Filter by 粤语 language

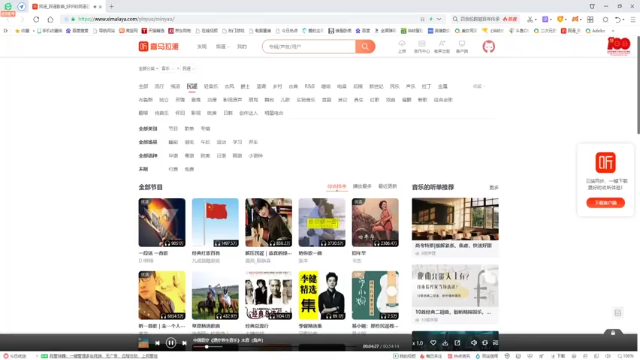[189, 156]
